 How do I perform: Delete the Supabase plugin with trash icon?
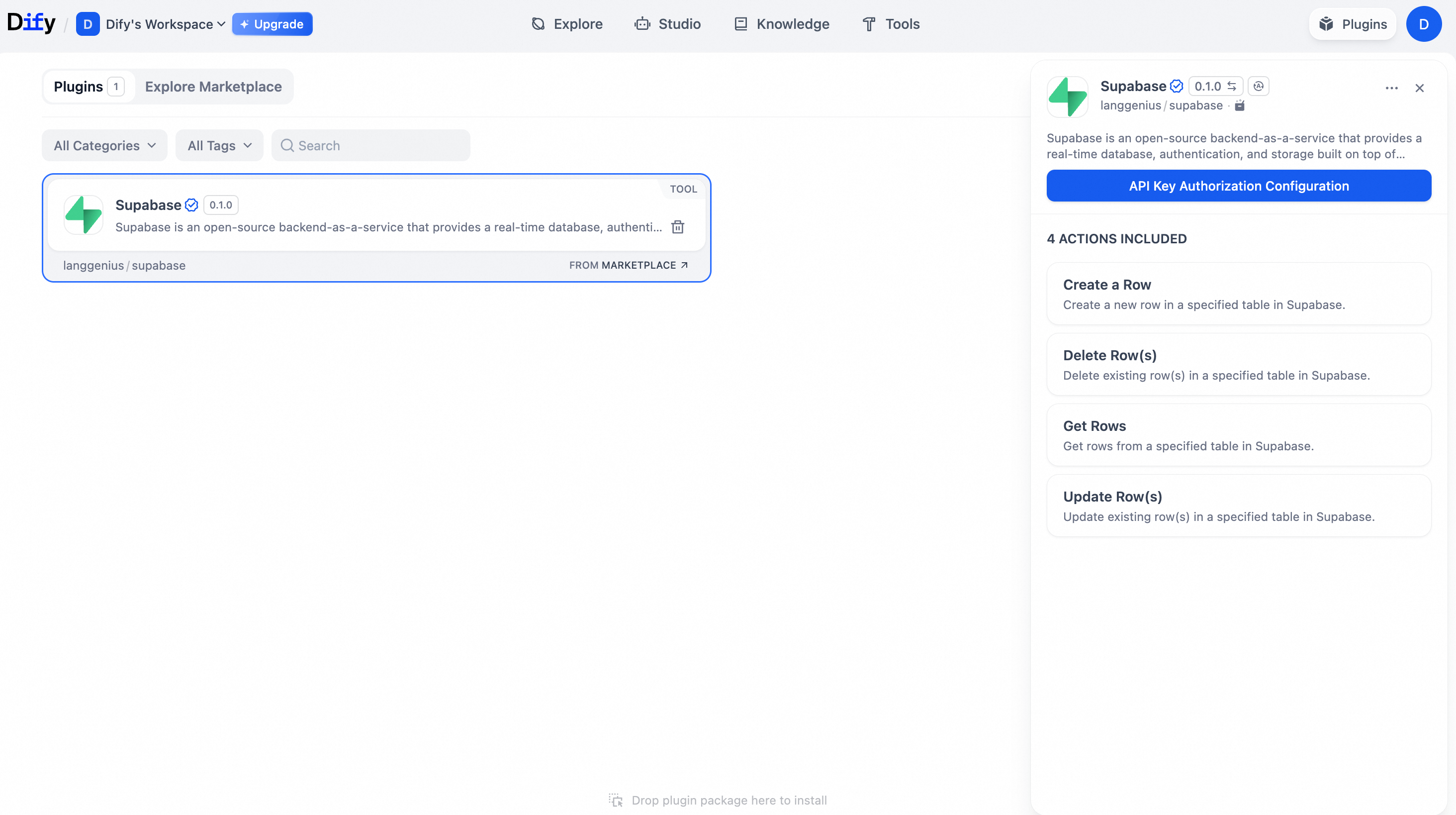[678, 227]
